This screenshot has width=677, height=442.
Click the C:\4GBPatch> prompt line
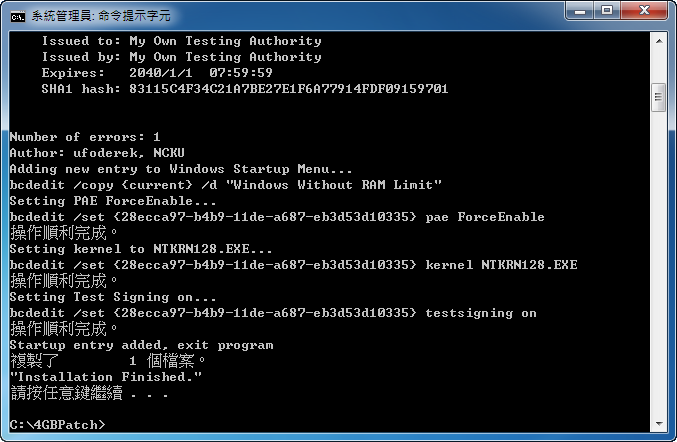point(57,425)
